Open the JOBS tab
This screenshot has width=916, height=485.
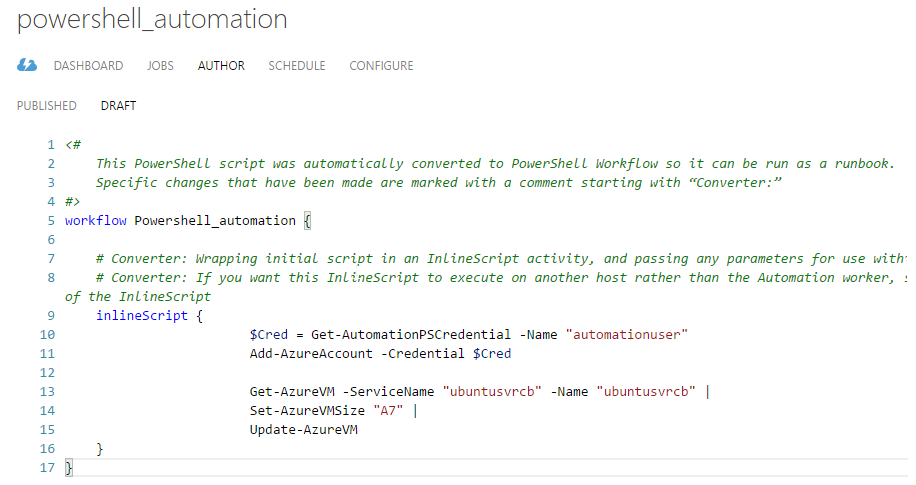point(160,65)
